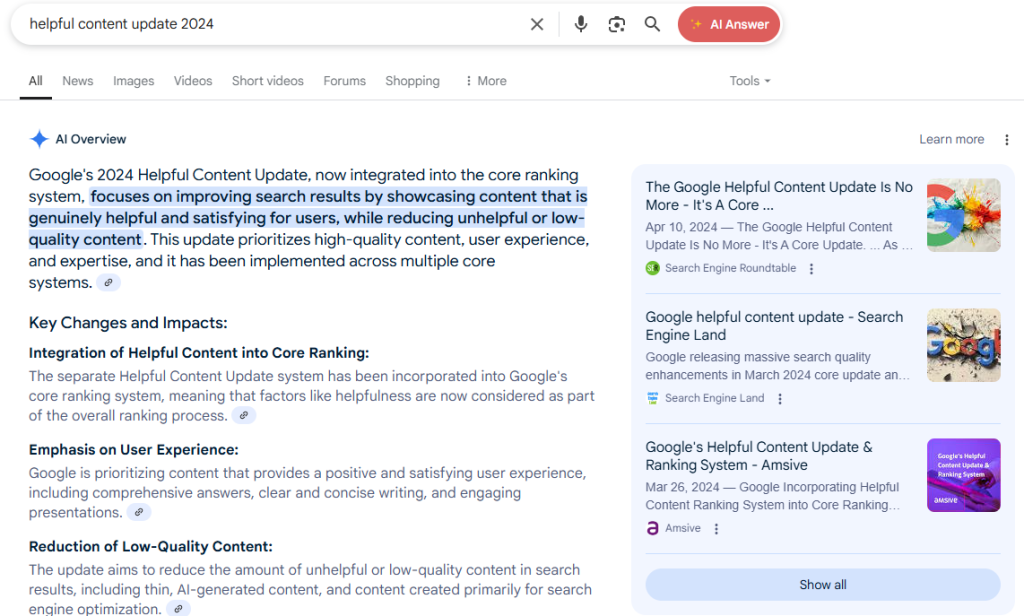The height and width of the screenshot is (616, 1024).
Task: Open 'Google helpful content update - Search Engine Land' result
Action: tap(774, 326)
